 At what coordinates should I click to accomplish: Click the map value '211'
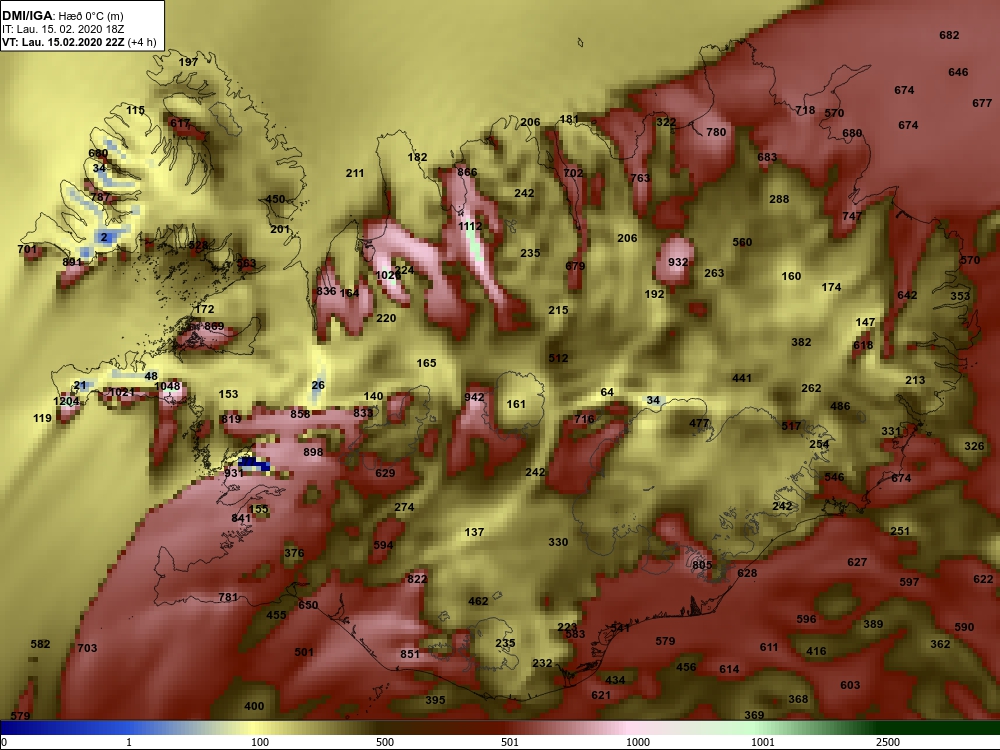[x=355, y=173]
